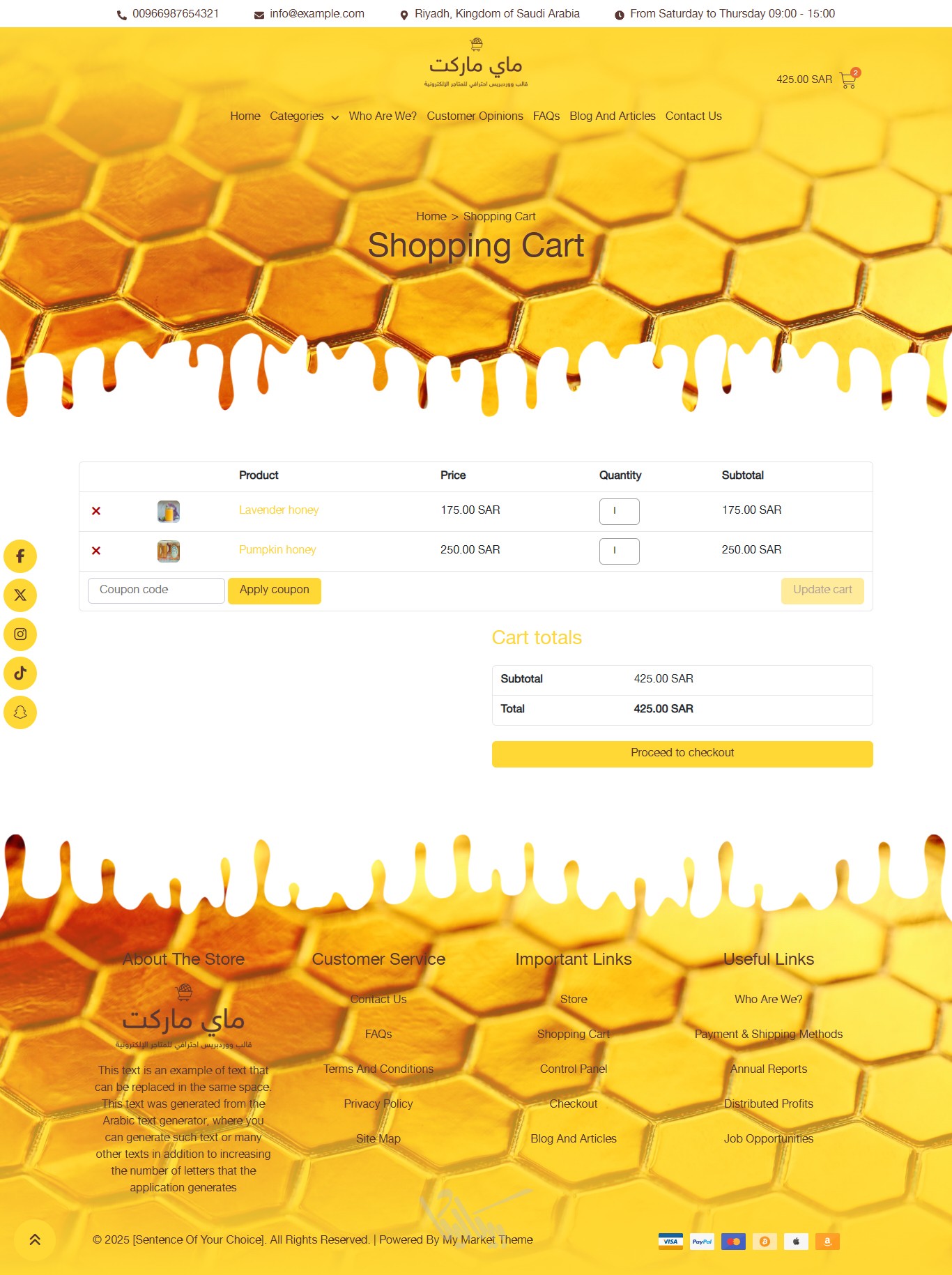Focus the Coupon code input field
Screen dimensions: 952x1275
click(x=156, y=590)
